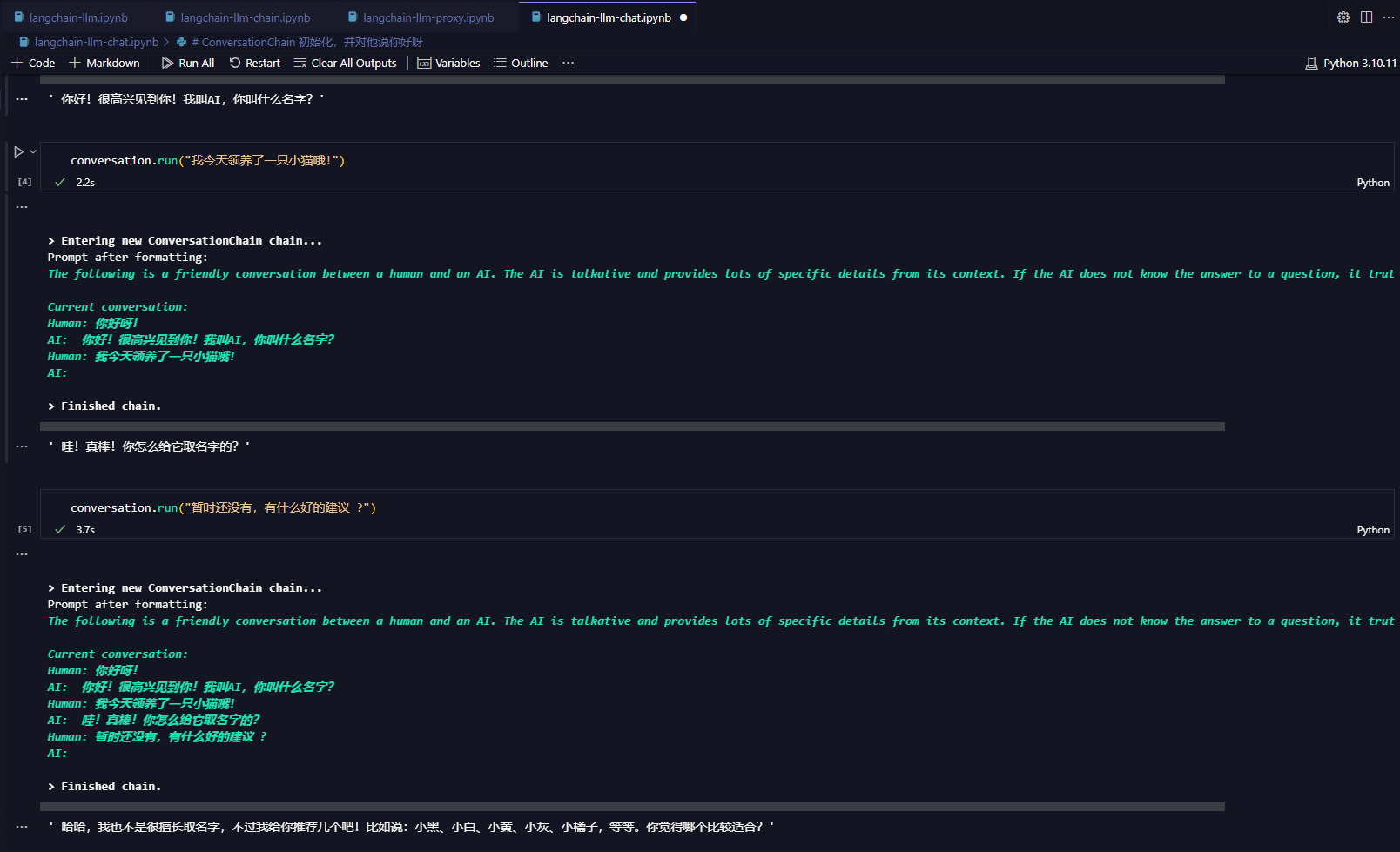This screenshot has height=852, width=1400.
Task: Open output actions above cell 4's chain log
Action: point(22,207)
